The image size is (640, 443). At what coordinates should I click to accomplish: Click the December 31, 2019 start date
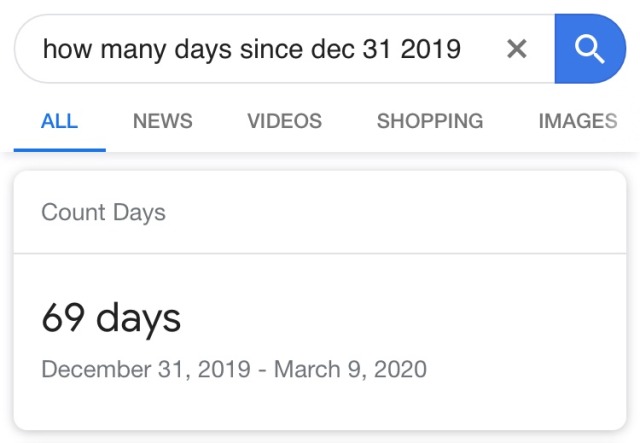(146, 370)
